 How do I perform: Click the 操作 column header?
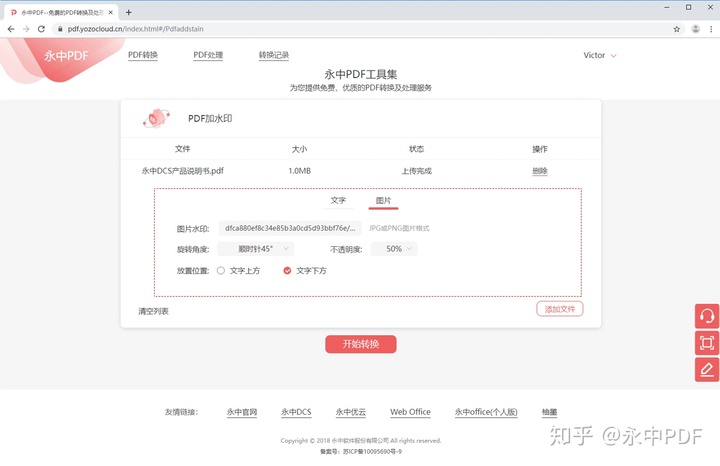click(x=540, y=149)
